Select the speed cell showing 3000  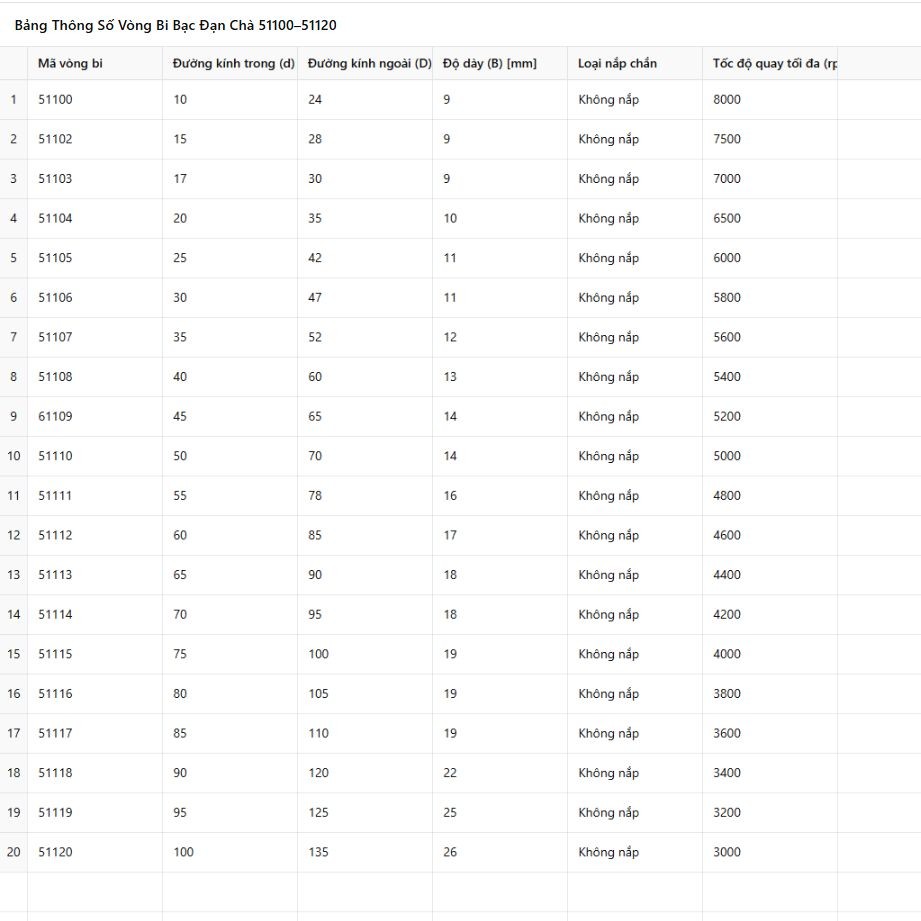[770, 852]
